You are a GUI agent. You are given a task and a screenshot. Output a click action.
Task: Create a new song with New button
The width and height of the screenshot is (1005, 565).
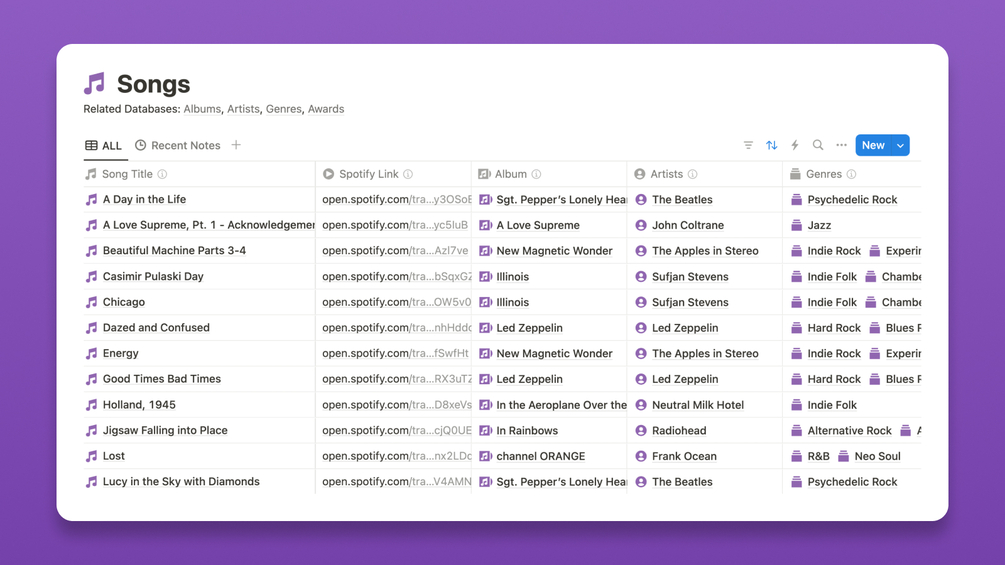pyautogui.click(x=874, y=145)
